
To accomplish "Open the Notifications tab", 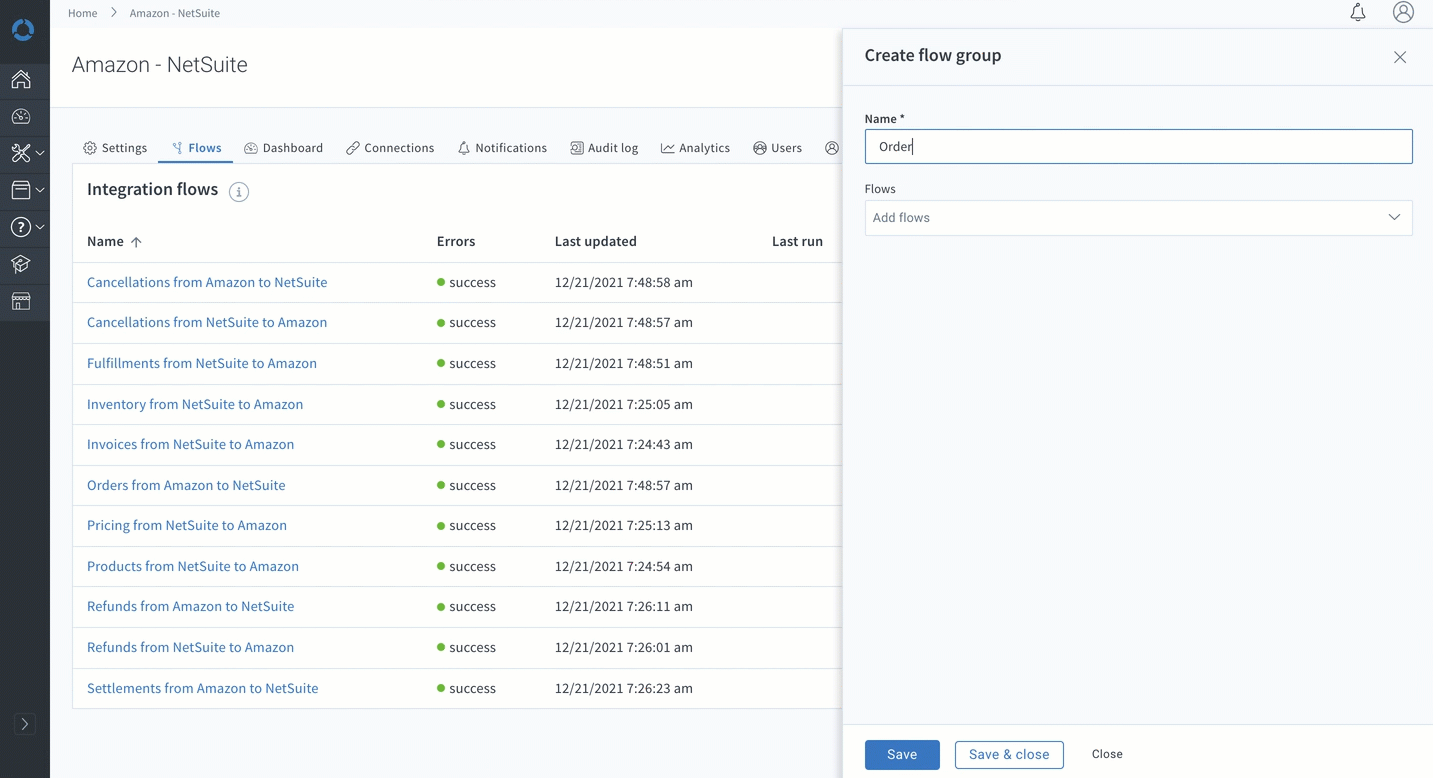I will point(502,148).
